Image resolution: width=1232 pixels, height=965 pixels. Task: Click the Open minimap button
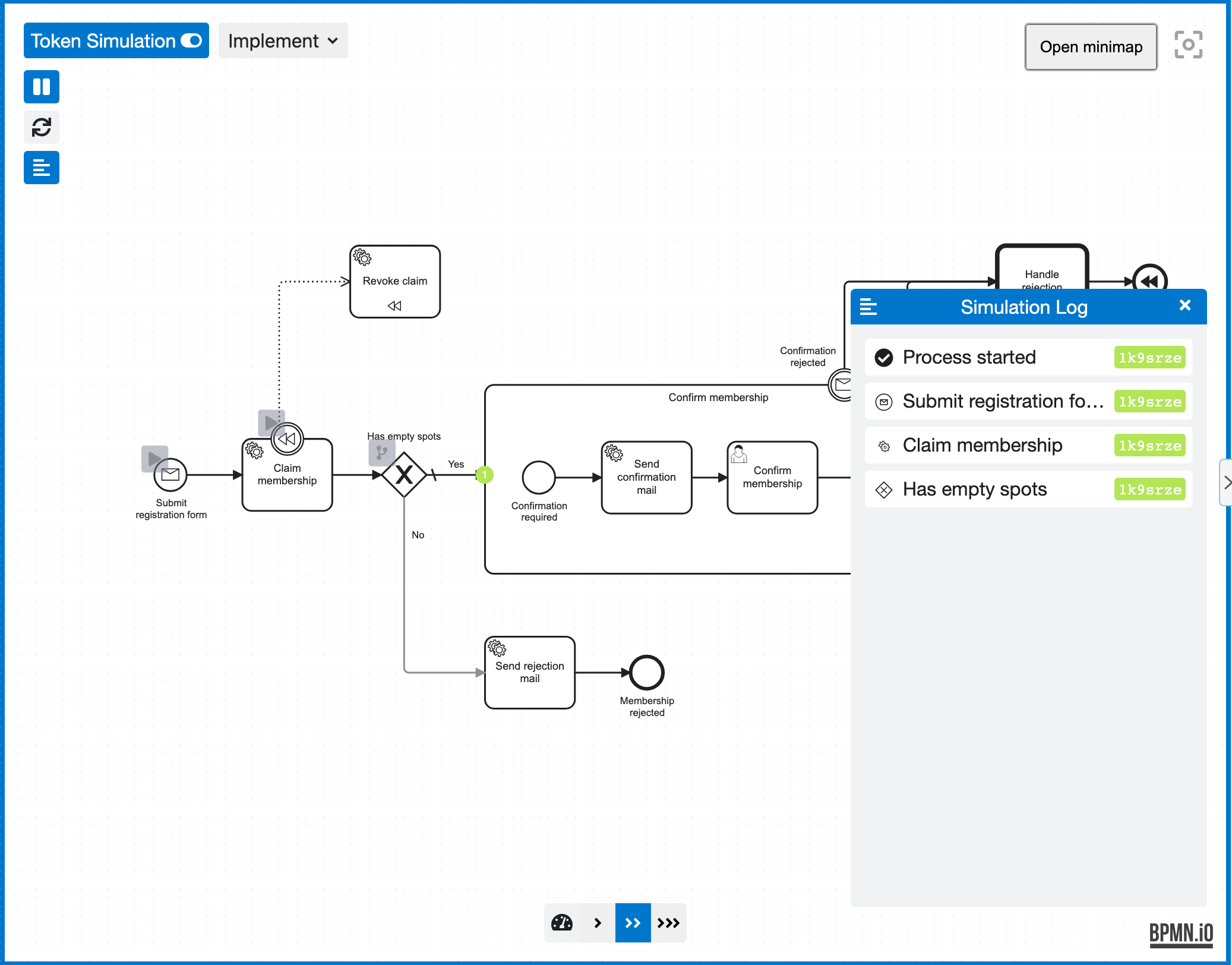(1091, 47)
